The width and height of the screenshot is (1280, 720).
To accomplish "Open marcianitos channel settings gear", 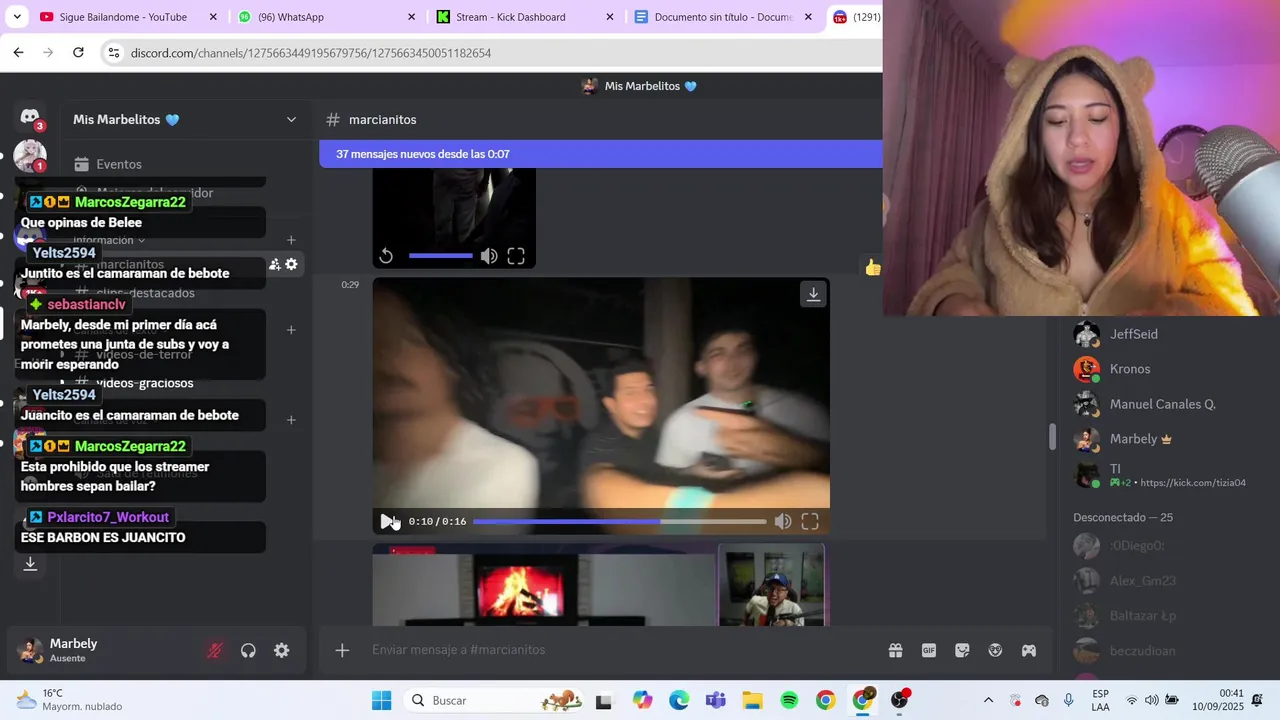I will coord(291,264).
